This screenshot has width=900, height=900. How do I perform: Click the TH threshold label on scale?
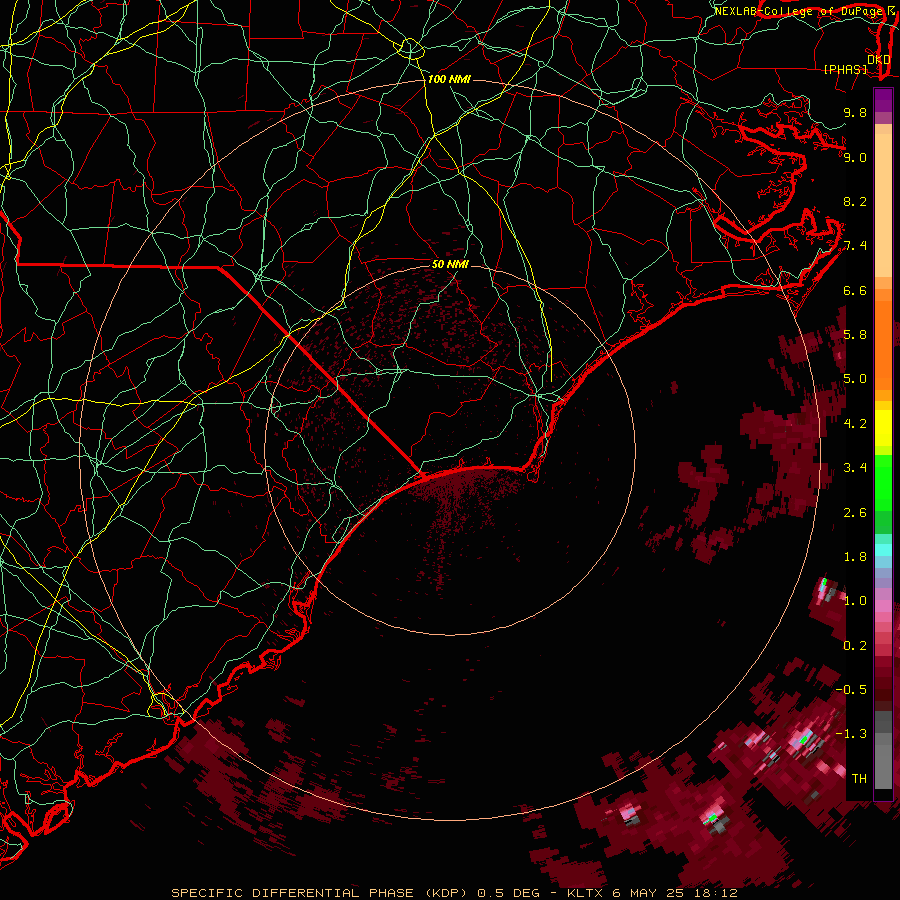point(859,779)
